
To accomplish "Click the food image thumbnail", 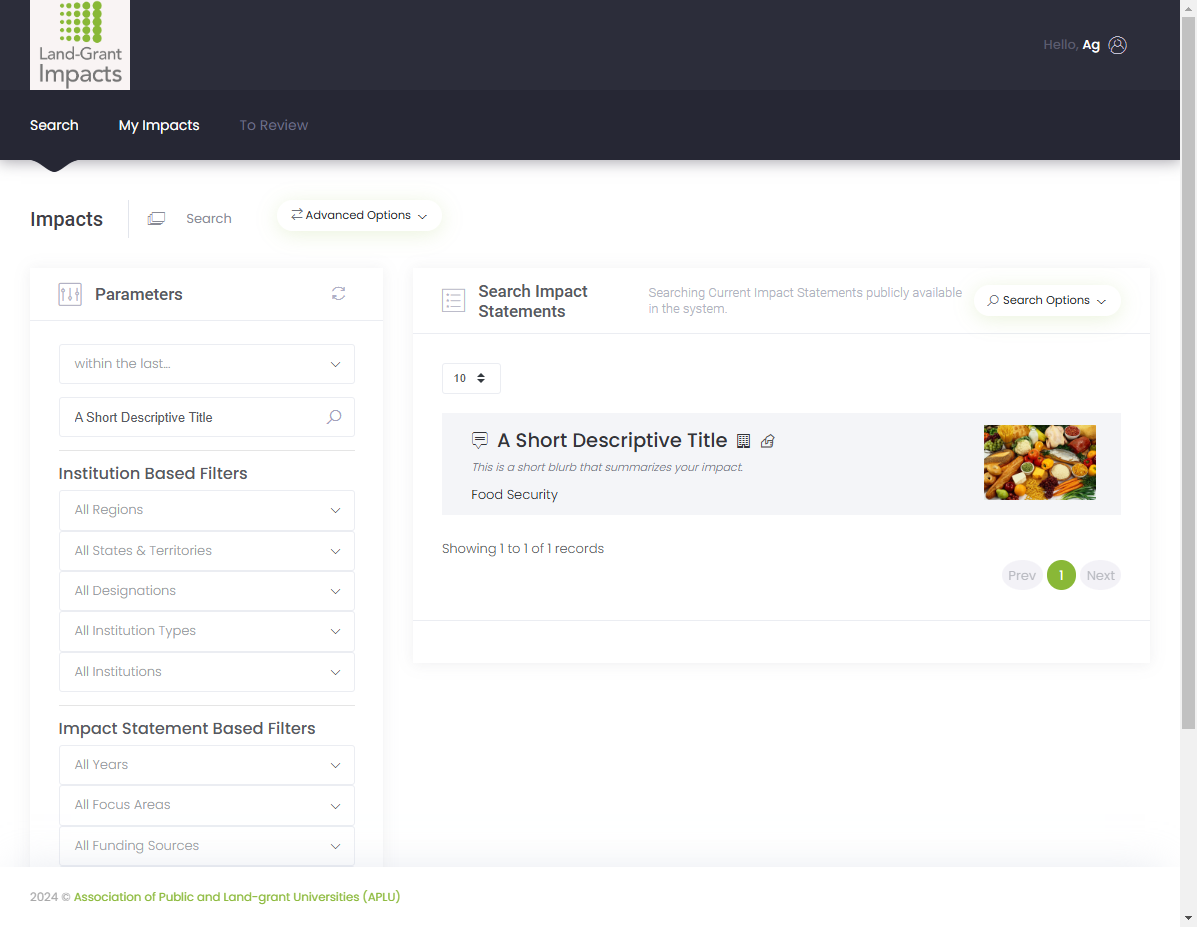I will (x=1040, y=463).
